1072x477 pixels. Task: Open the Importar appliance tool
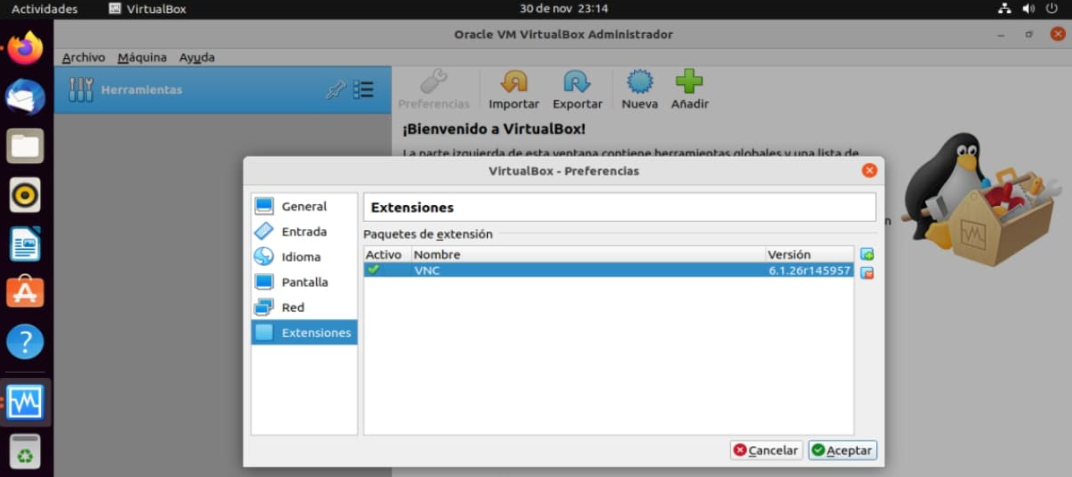click(513, 90)
